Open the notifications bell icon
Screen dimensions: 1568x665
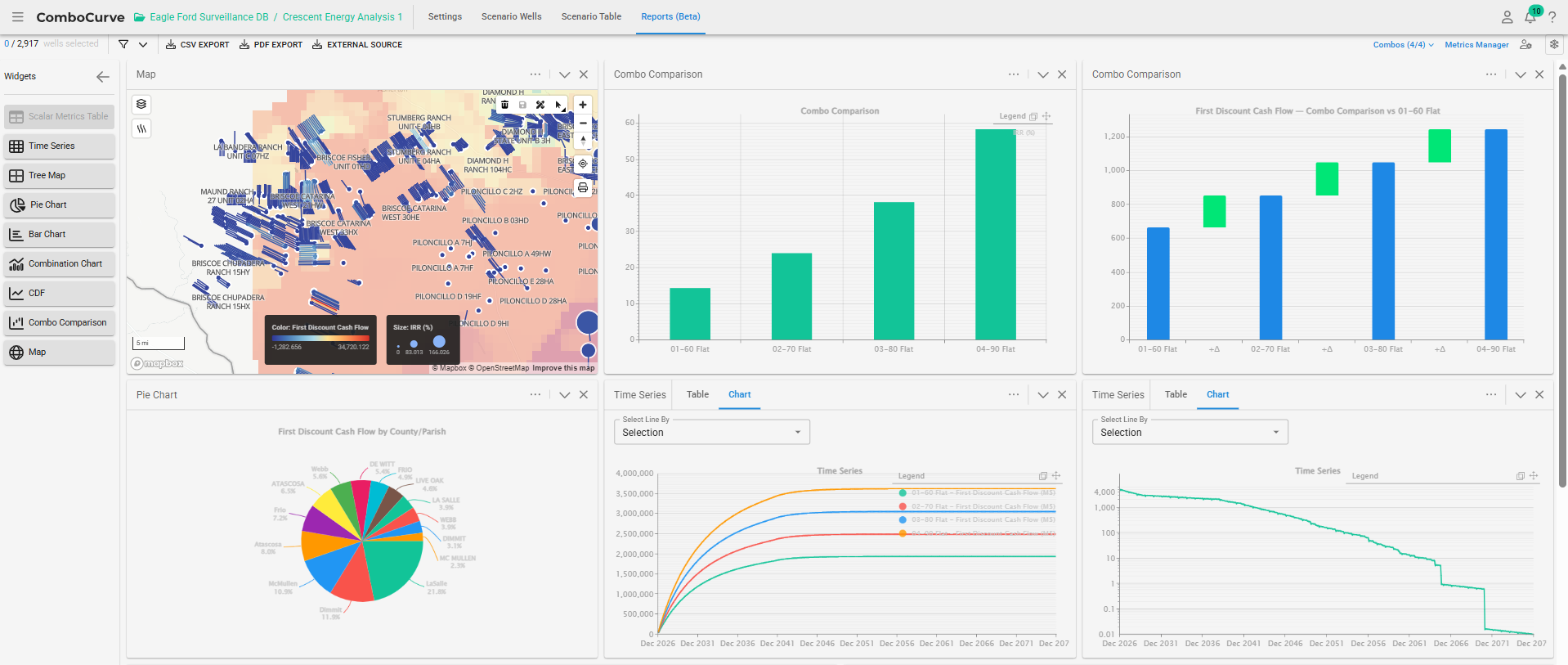(x=1530, y=17)
